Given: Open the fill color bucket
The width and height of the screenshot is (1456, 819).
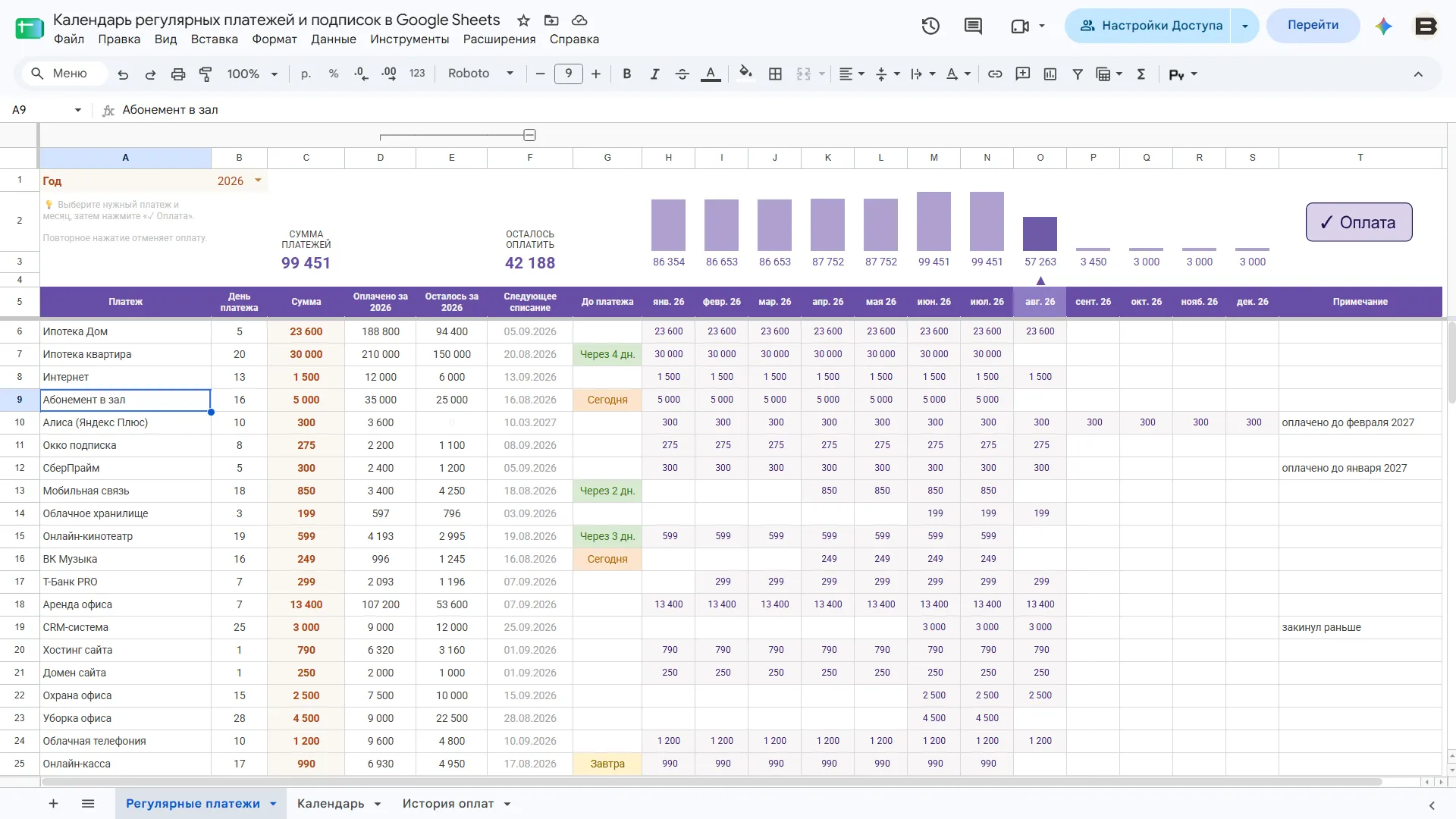Looking at the screenshot, I should click(746, 74).
